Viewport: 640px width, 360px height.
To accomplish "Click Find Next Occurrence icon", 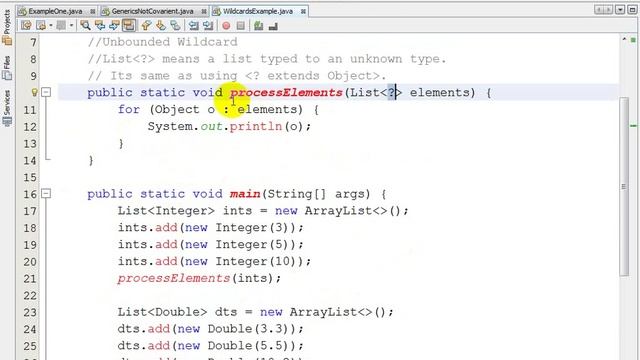I will pos(114,26).
